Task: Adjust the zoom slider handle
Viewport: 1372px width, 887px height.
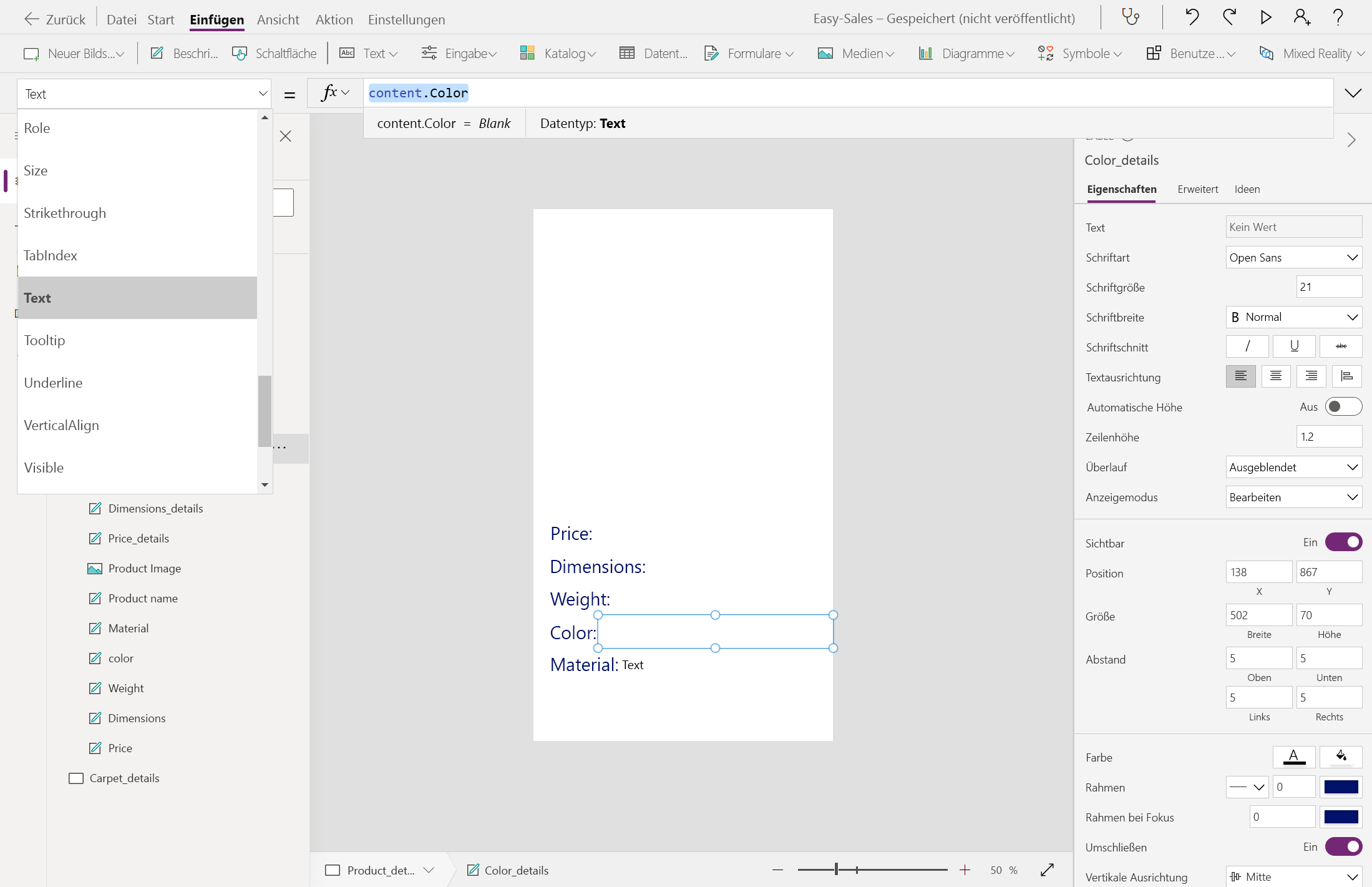Action: (x=836, y=870)
